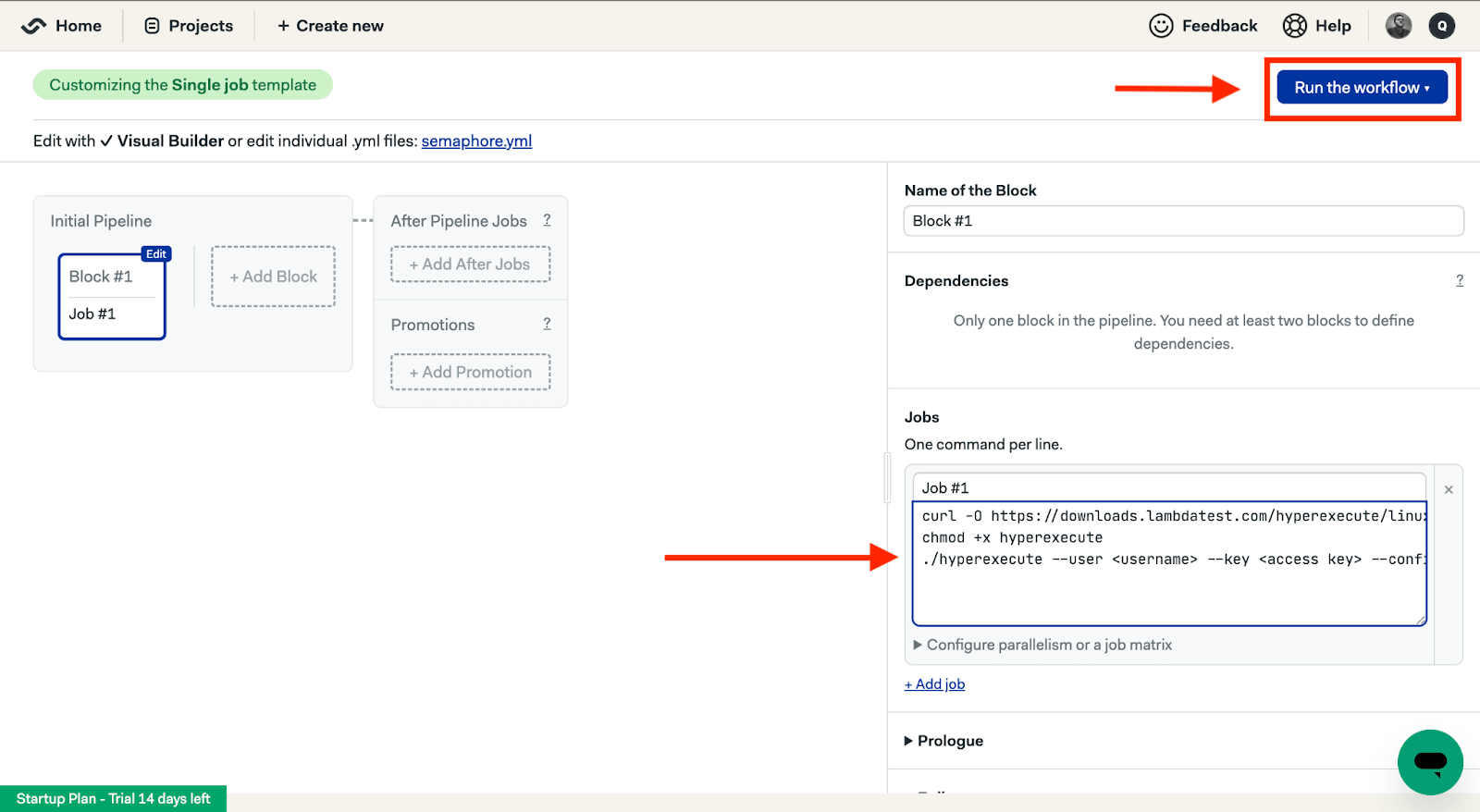Remove Job #1 with the X icon
The image size is (1480, 812).
point(1449,489)
